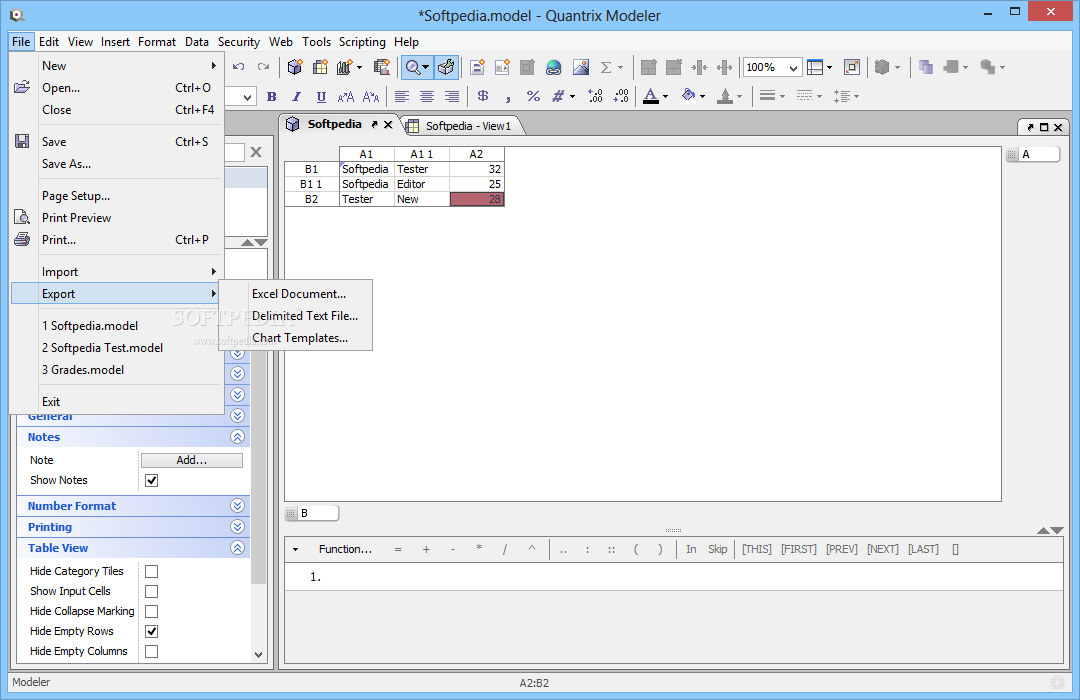The height and width of the screenshot is (700, 1080).
Task: Expand the Number Format section
Action: pos(237,506)
